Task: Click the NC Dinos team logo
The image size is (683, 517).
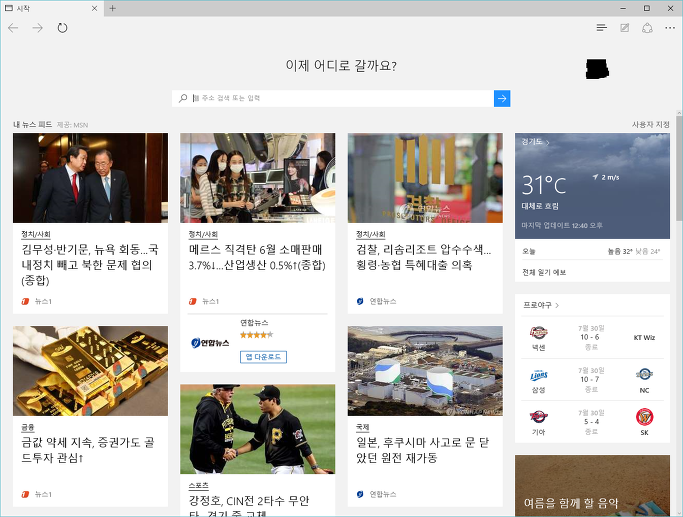Action: coord(644,374)
